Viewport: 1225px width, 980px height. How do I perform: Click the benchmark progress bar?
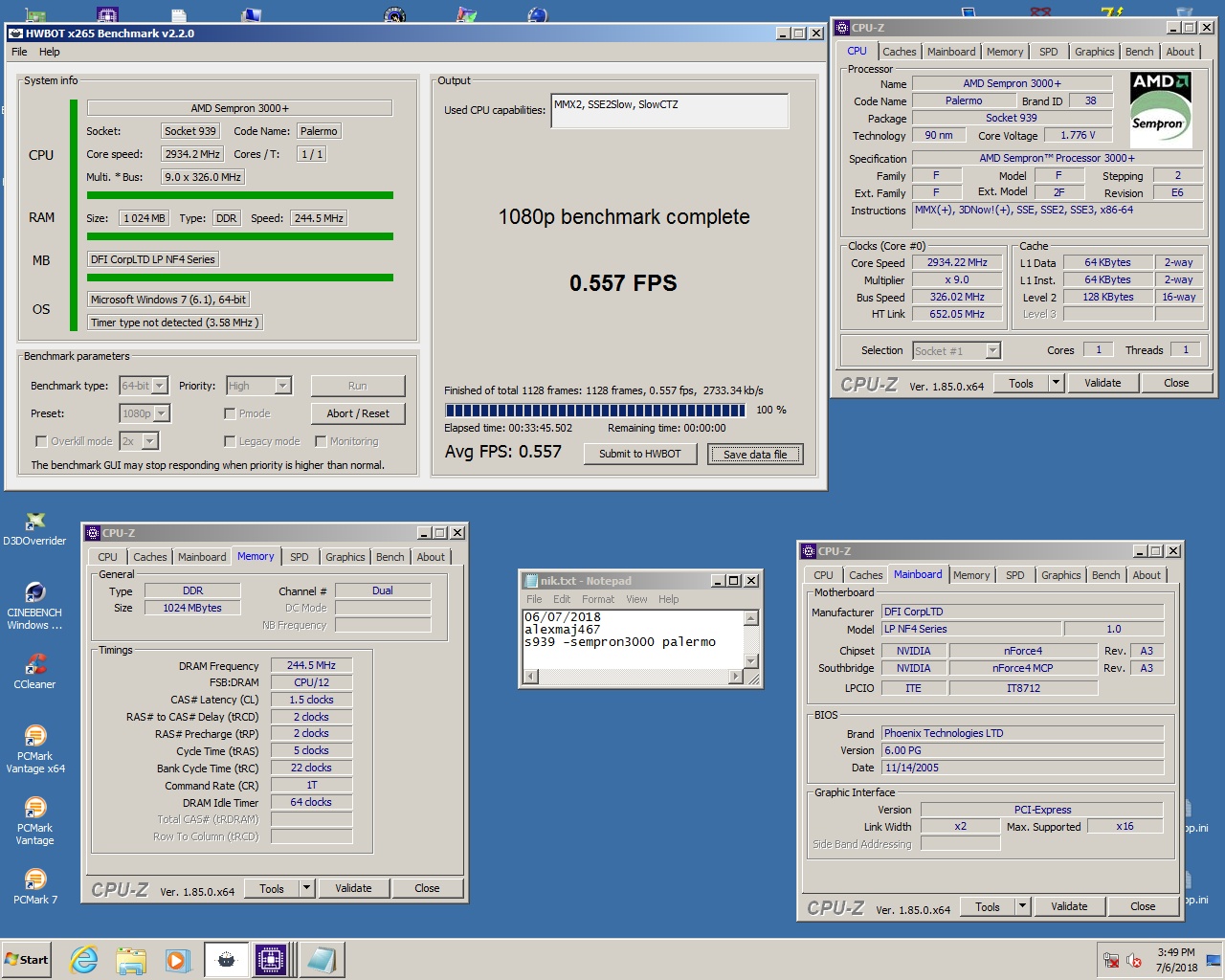[595, 410]
